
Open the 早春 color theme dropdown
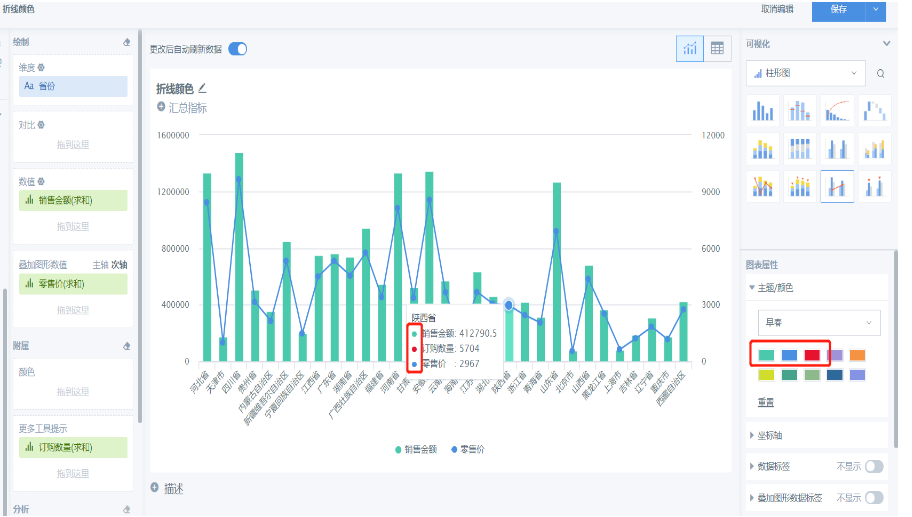(819, 322)
